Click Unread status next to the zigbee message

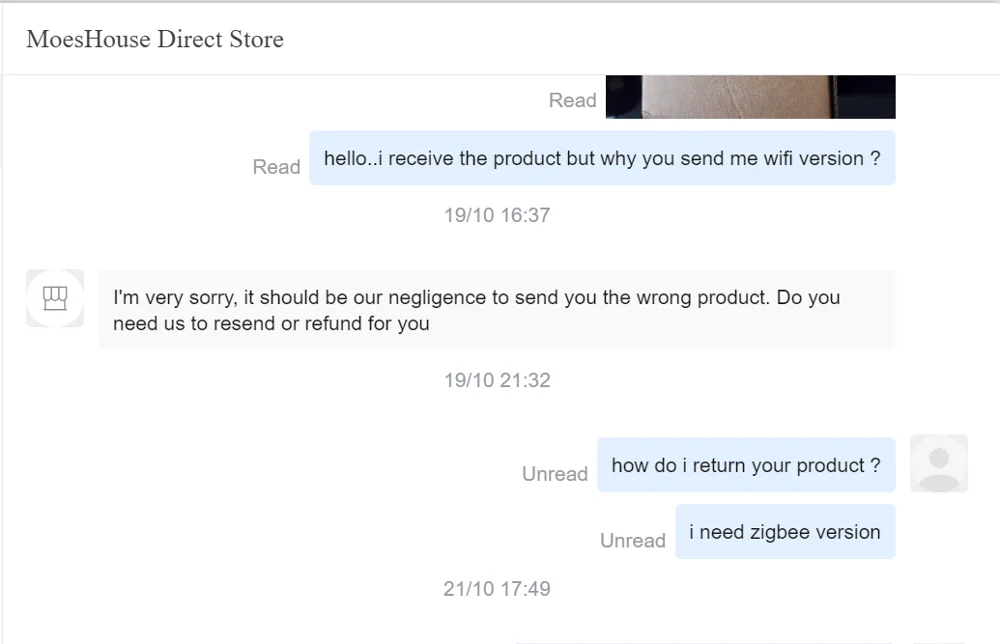[632, 541]
